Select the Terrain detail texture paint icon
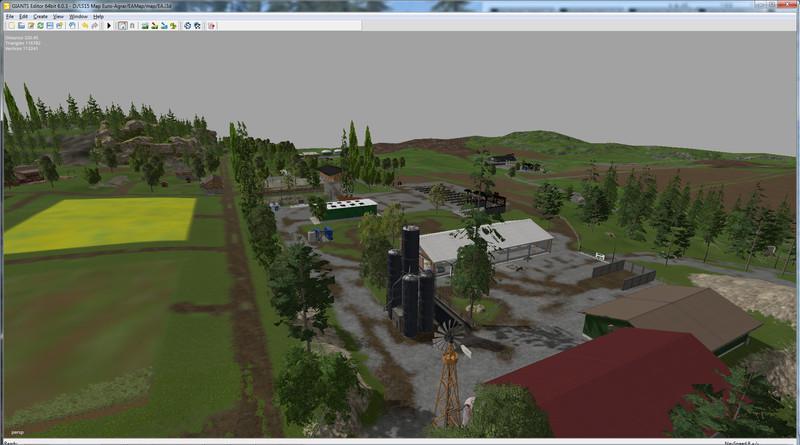This screenshot has height=445, width=800. tap(155, 26)
